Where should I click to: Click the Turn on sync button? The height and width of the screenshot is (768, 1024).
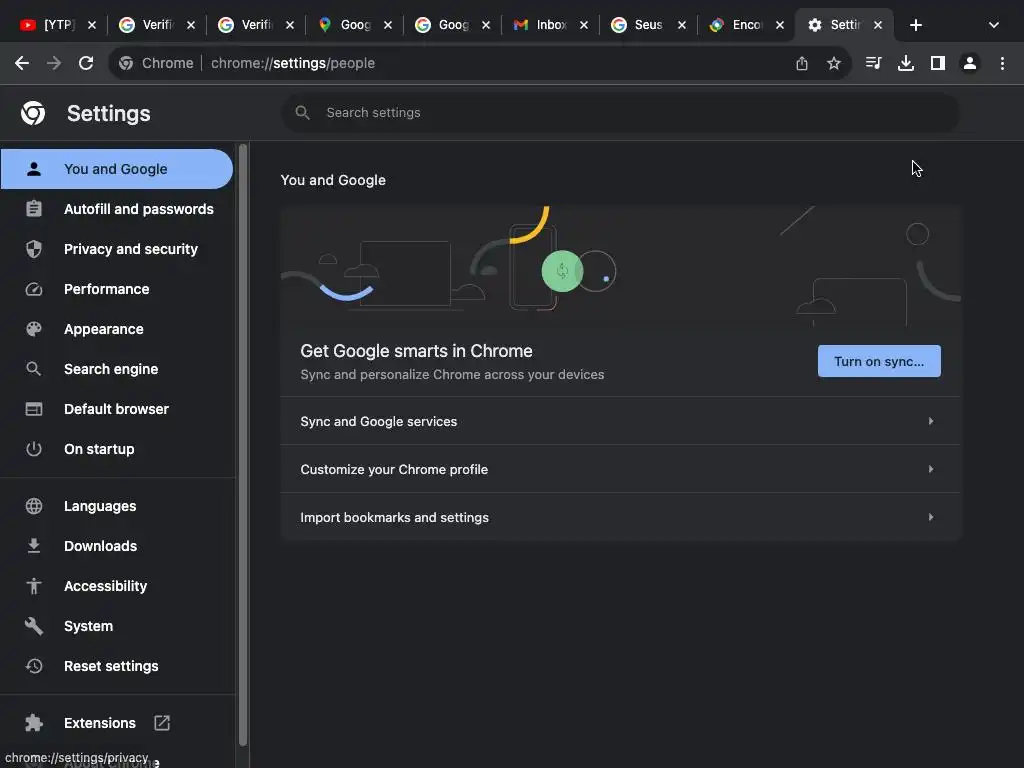(879, 361)
